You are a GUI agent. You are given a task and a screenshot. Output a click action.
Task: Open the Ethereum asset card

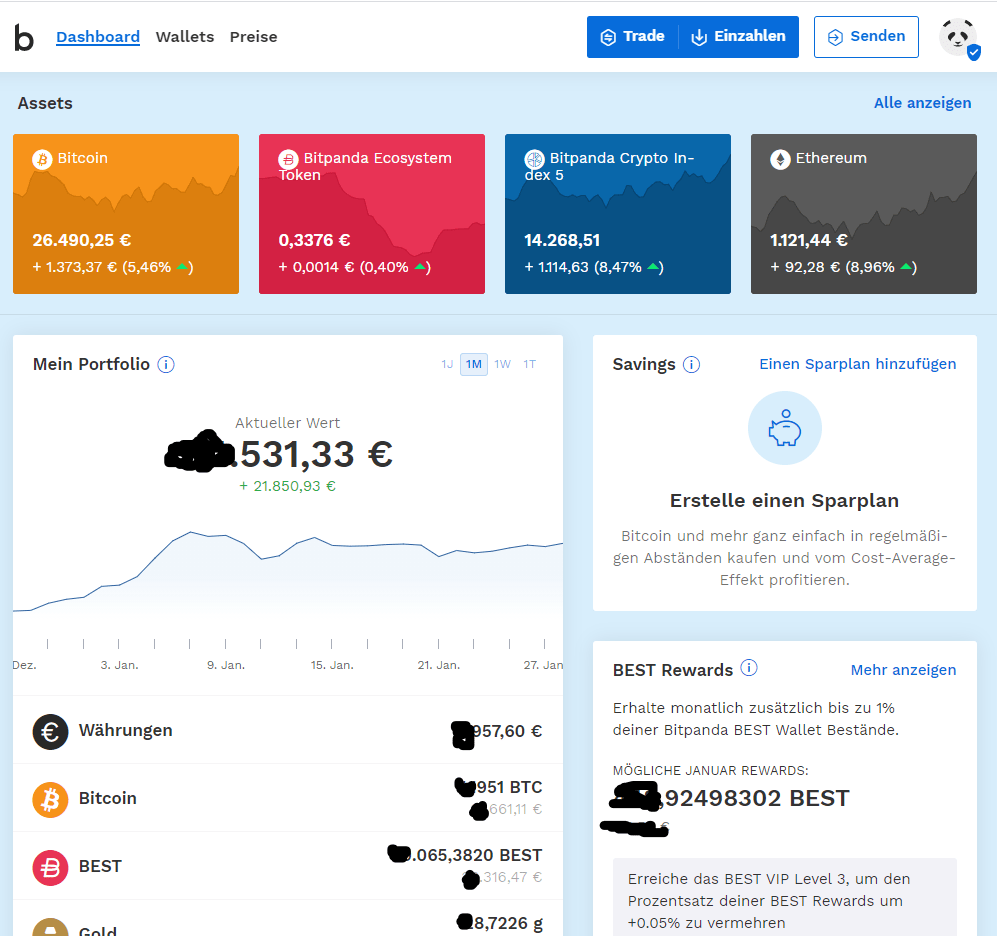coord(864,214)
